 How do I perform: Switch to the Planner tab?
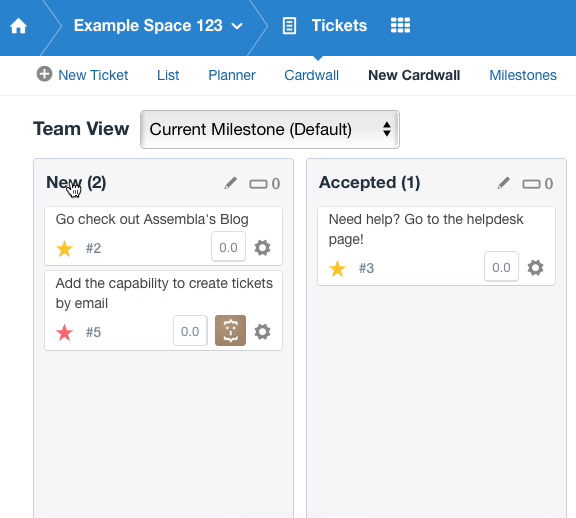pos(232,75)
